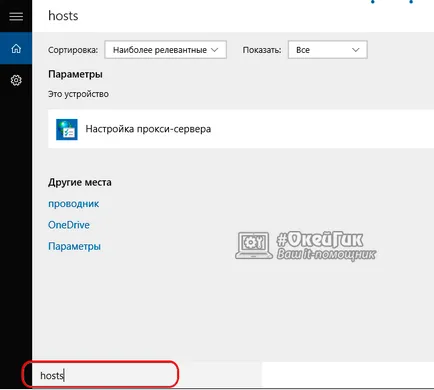This screenshot has width=434, height=390.
Task: Open the hamburger menu icon
Action: pyautogui.click(x=16, y=16)
